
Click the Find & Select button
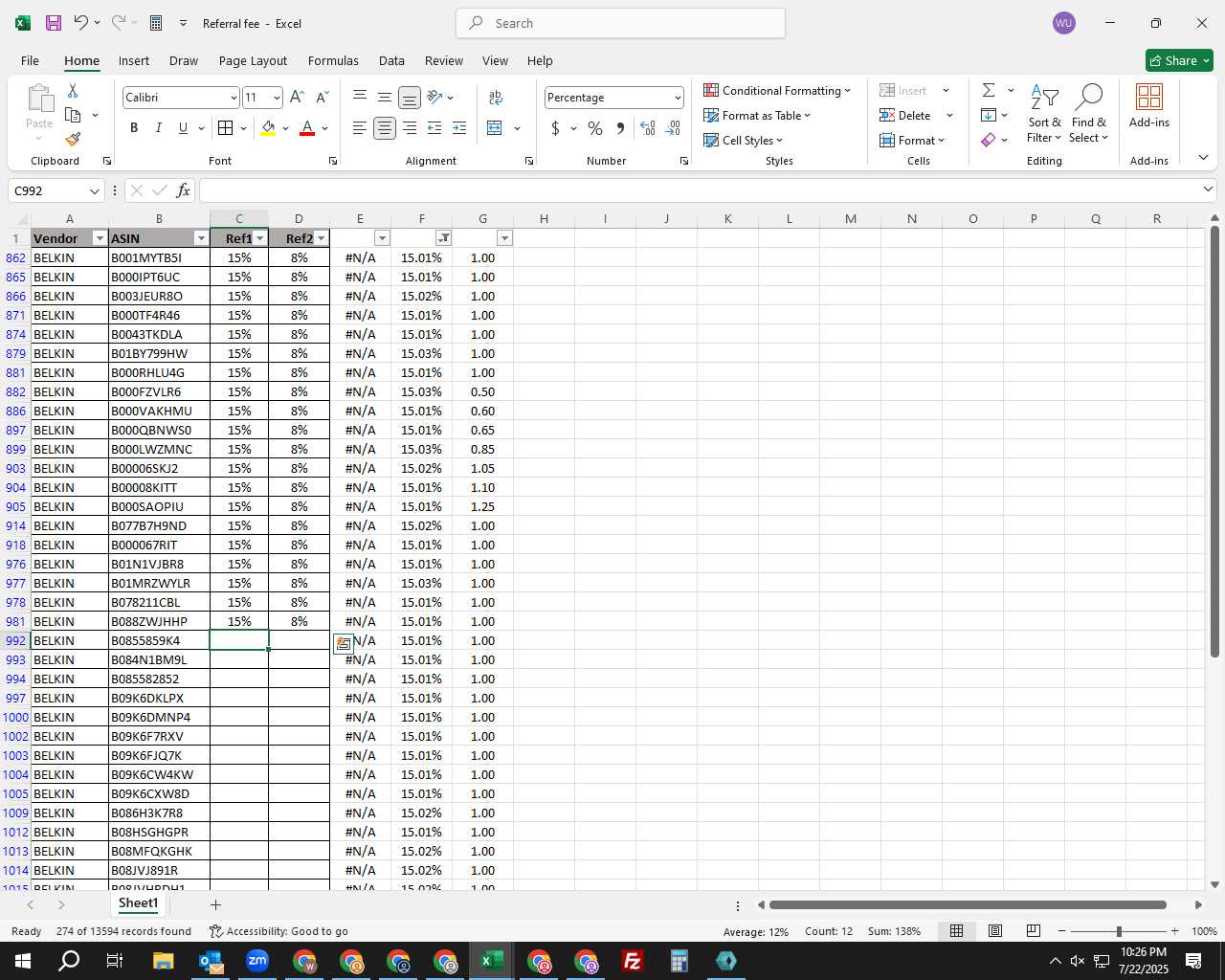pyautogui.click(x=1089, y=113)
